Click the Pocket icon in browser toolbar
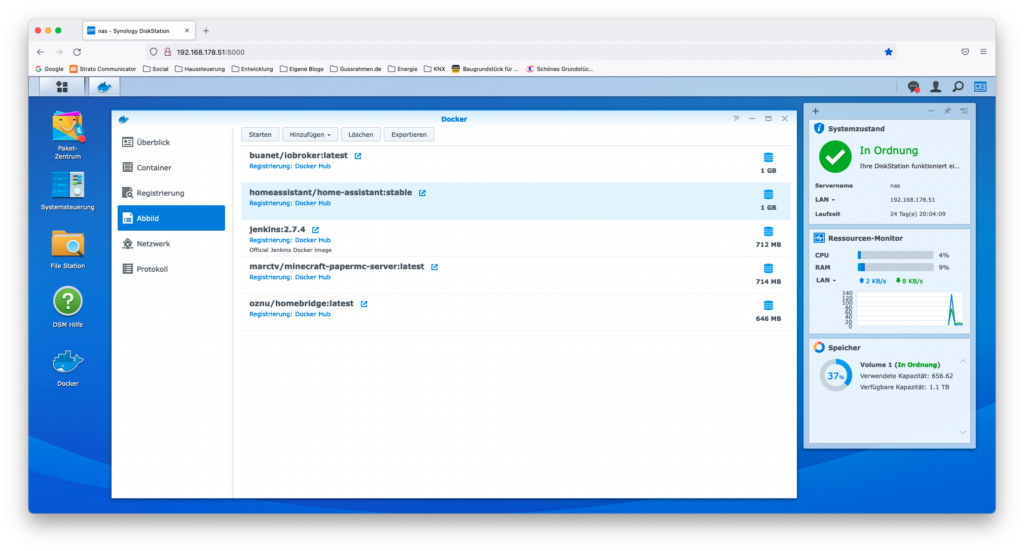 pyautogui.click(x=965, y=52)
